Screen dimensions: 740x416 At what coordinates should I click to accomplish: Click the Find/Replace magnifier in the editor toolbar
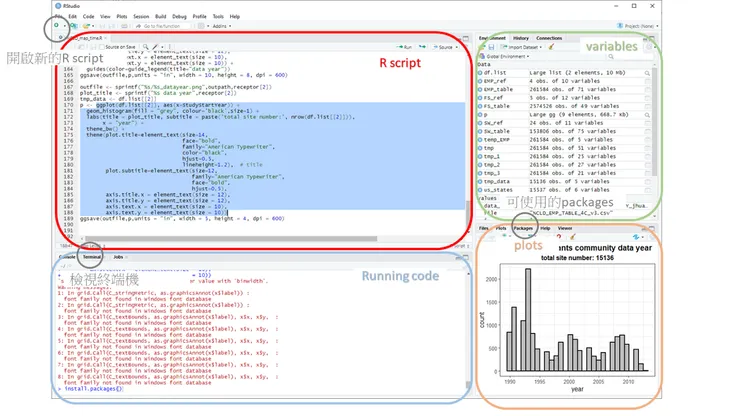(145, 47)
